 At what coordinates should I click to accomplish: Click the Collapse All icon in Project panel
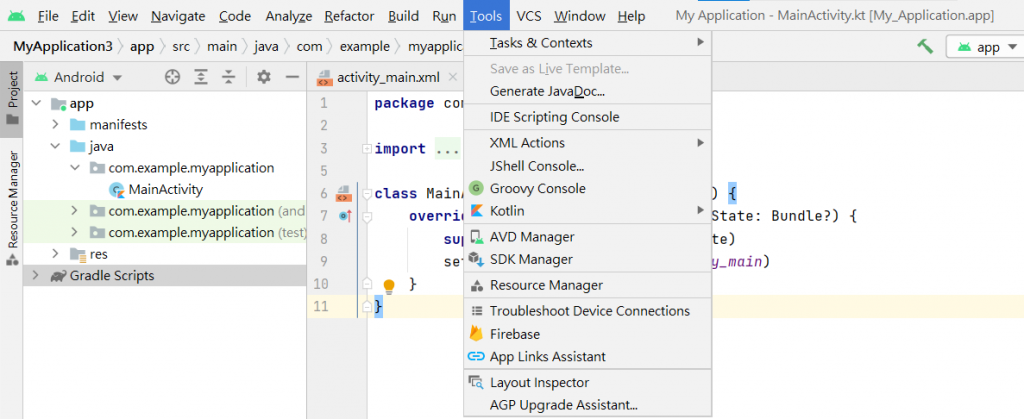pyautogui.click(x=228, y=77)
